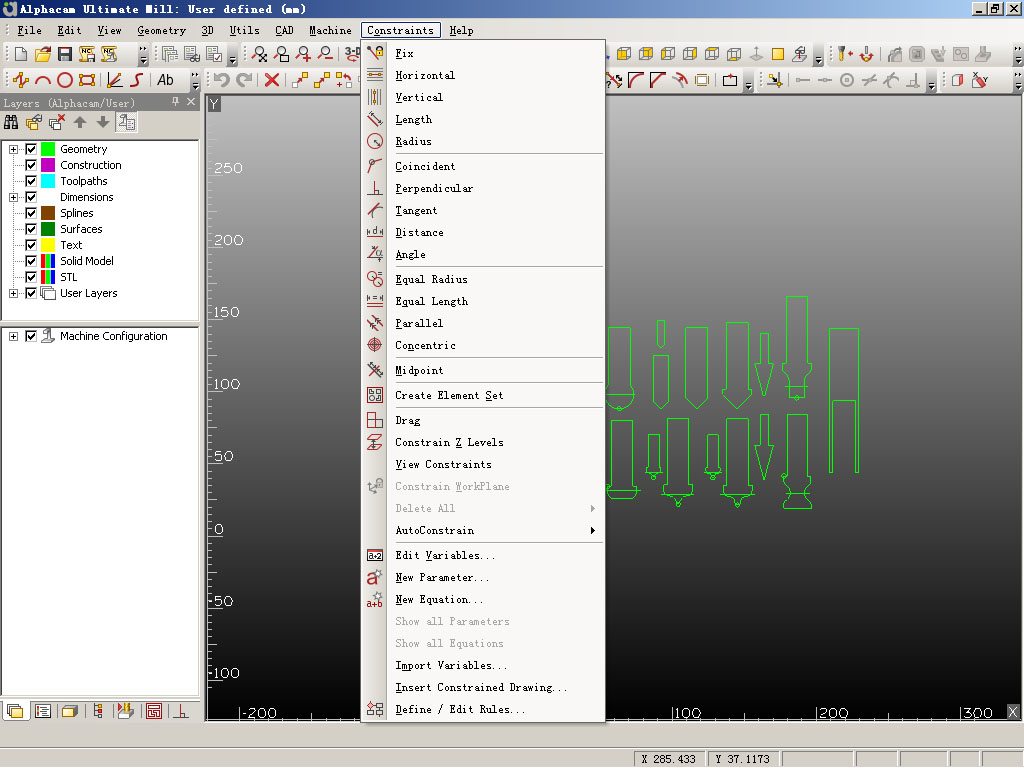Click the solid yellow square view icon
This screenshot has width=1024, height=768.
(778, 54)
